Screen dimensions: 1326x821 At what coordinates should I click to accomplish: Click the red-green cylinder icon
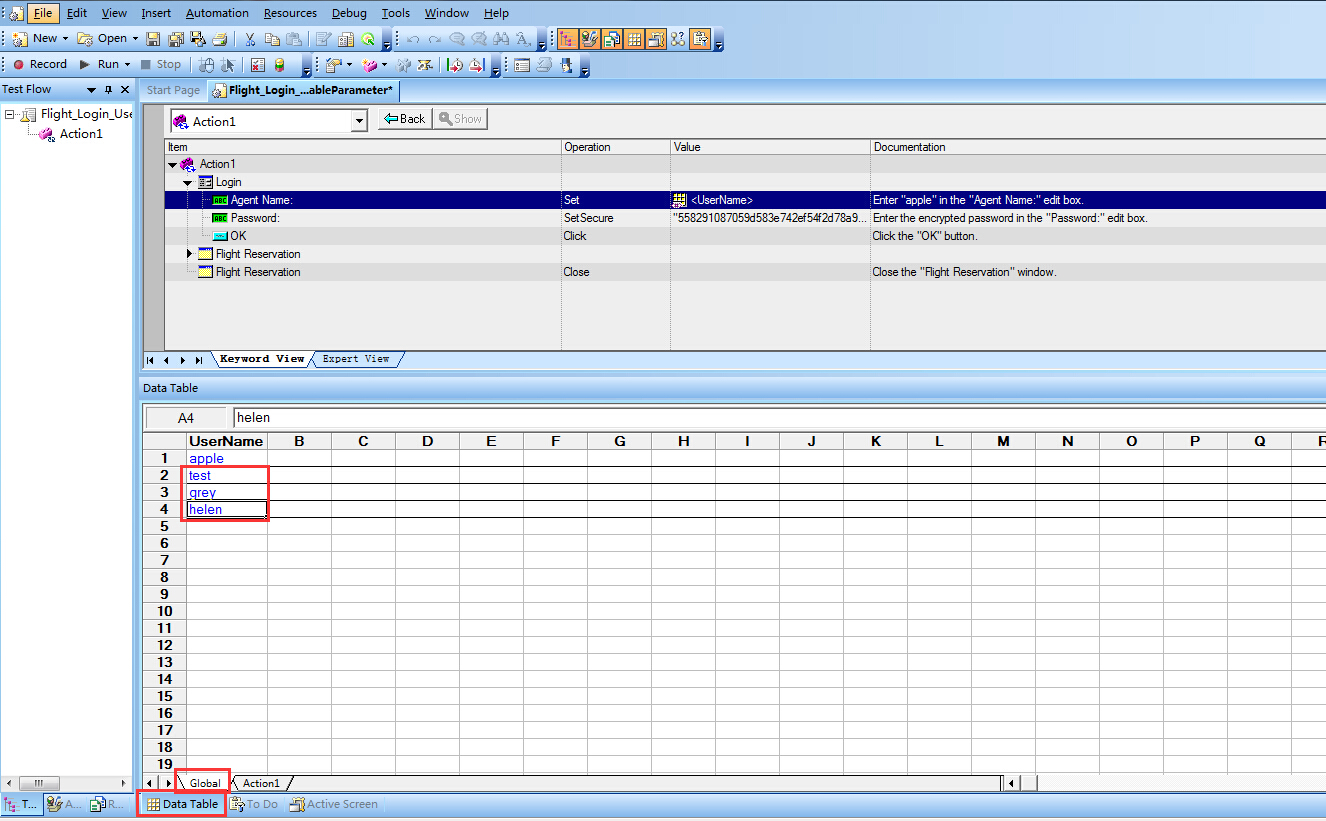280,64
